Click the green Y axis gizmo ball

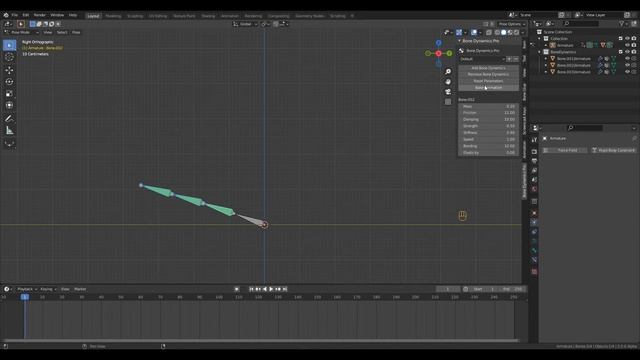[x=449, y=53]
